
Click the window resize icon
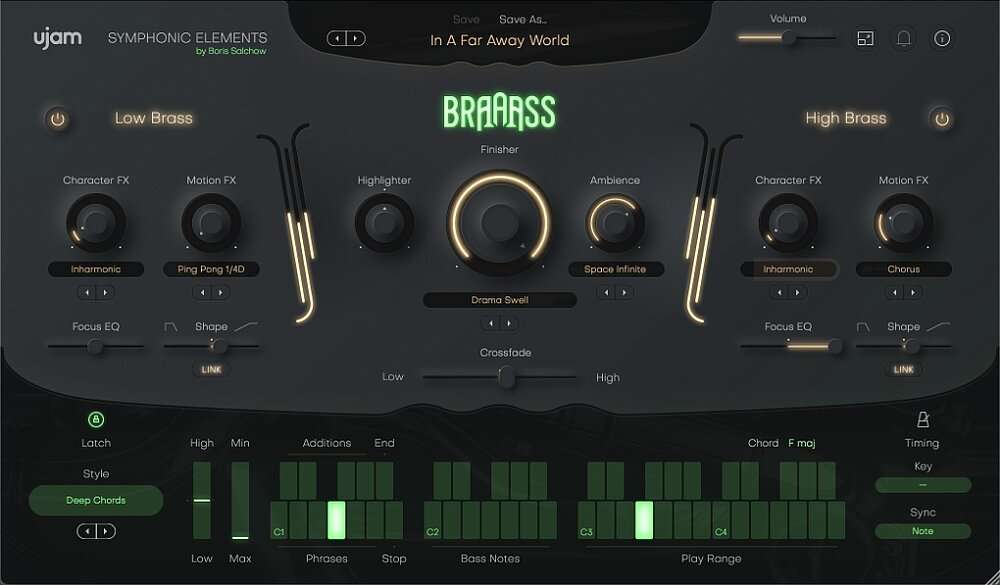(864, 38)
